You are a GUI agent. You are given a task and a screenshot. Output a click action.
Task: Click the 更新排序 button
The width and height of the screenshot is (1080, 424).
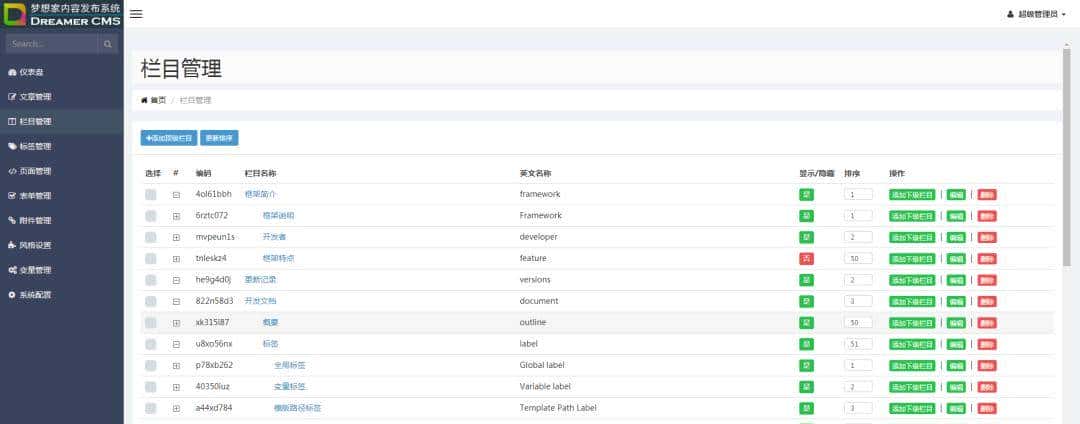coord(219,138)
